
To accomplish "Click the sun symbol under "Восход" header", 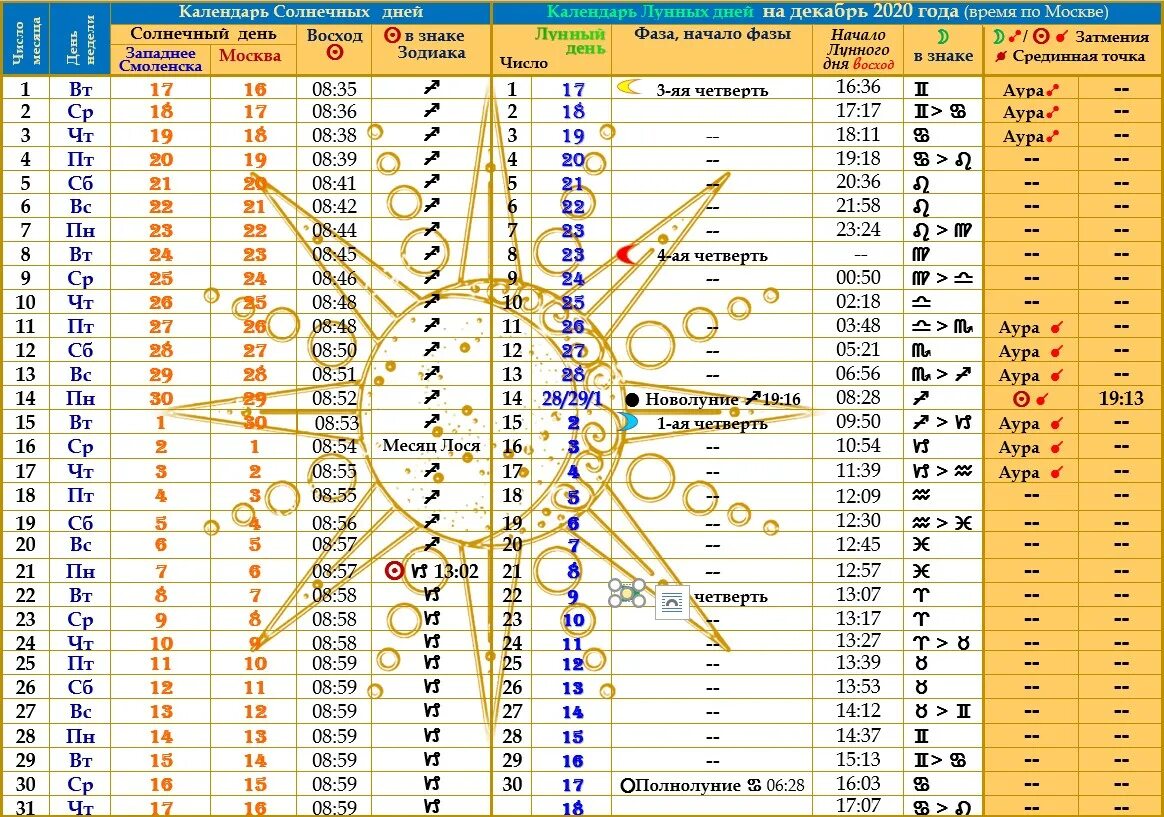I will (x=335, y=52).
